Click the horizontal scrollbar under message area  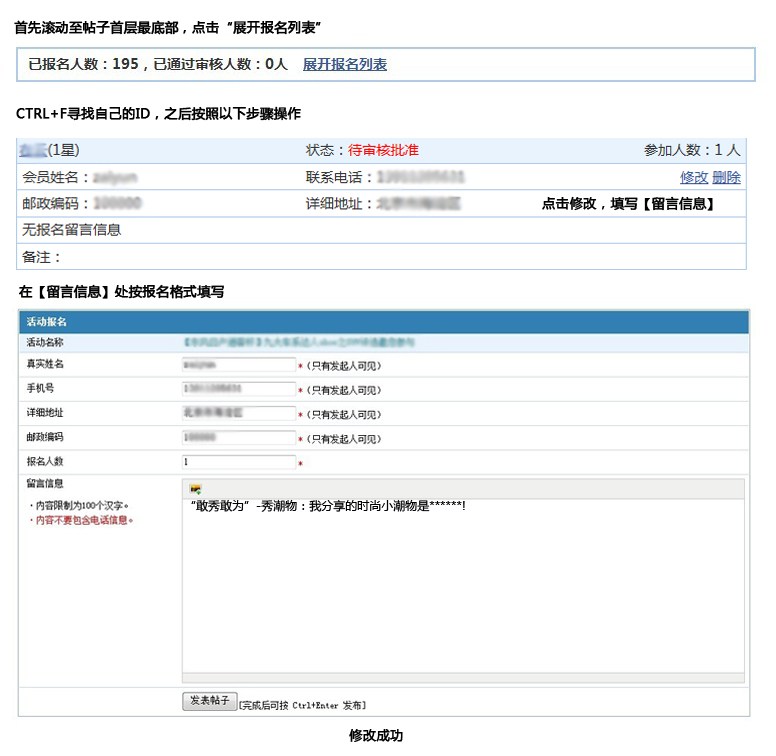click(x=462, y=678)
